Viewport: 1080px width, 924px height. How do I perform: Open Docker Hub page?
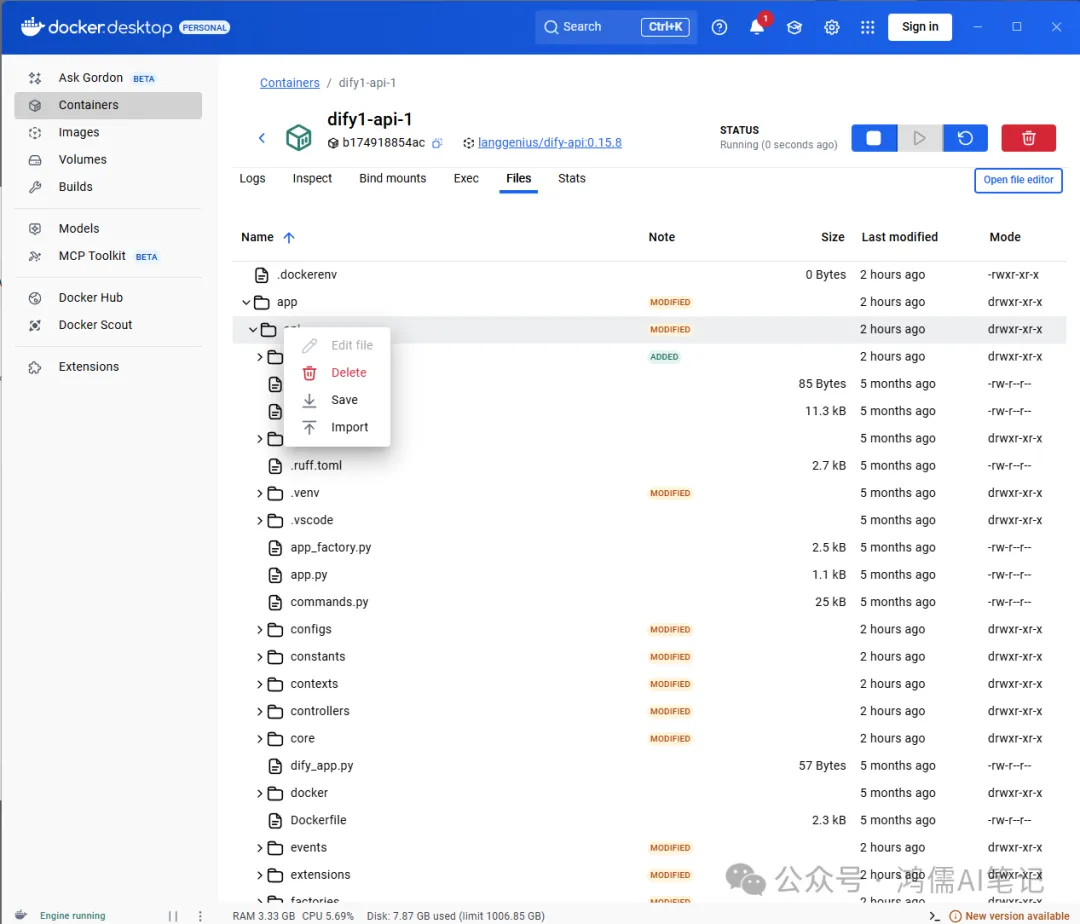(x=107, y=297)
